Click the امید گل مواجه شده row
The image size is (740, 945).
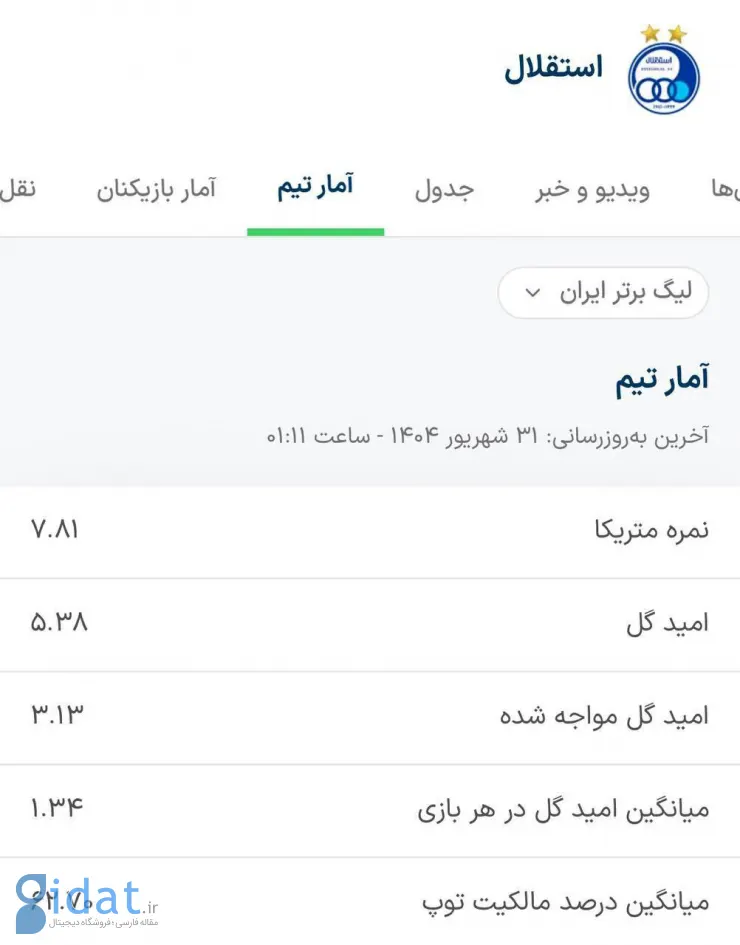click(x=370, y=718)
